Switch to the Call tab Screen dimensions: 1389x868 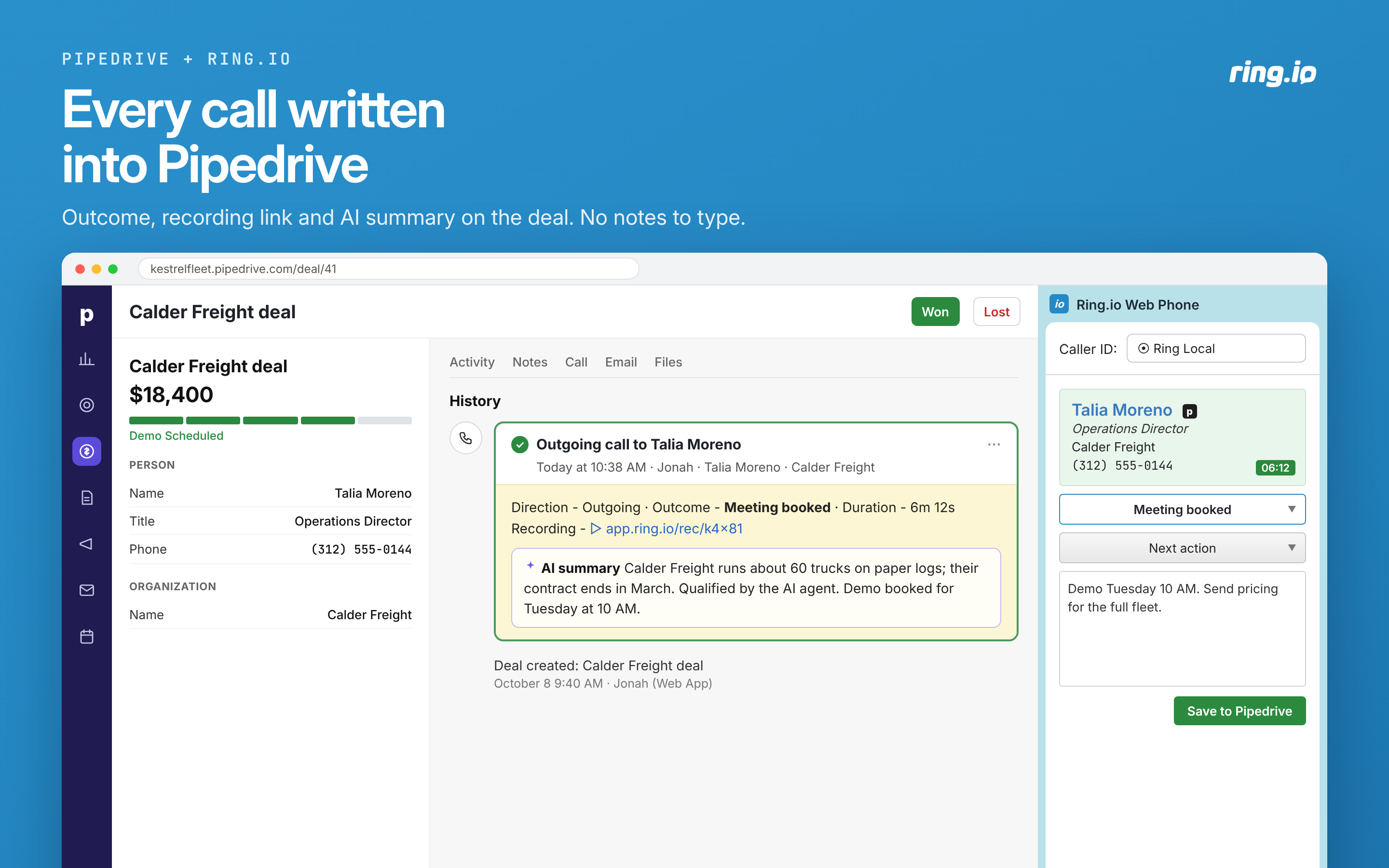(x=576, y=362)
